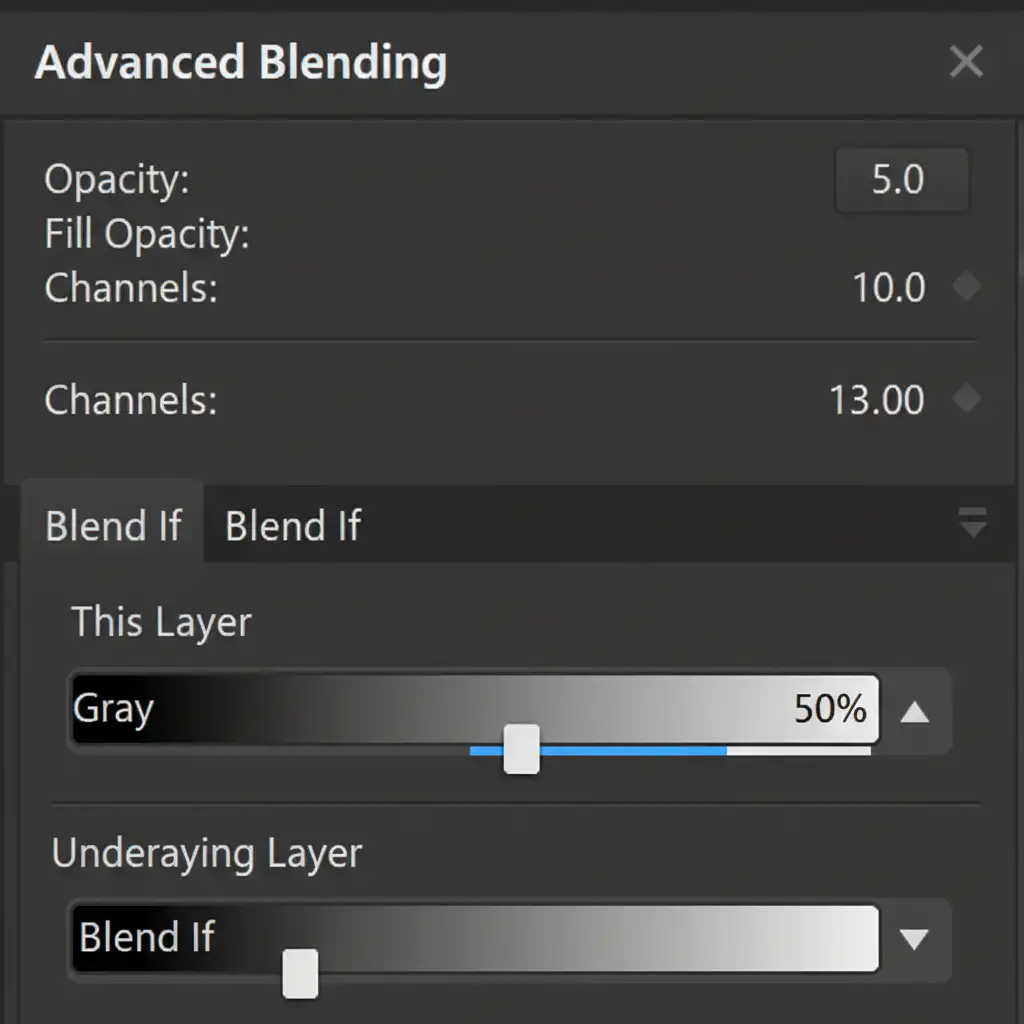
Task: Open the Blend If selector under Underlying Layer
Action: point(147,938)
